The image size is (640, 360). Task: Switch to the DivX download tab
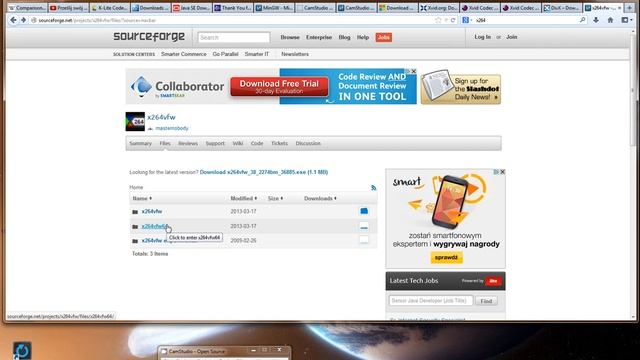pos(563,8)
